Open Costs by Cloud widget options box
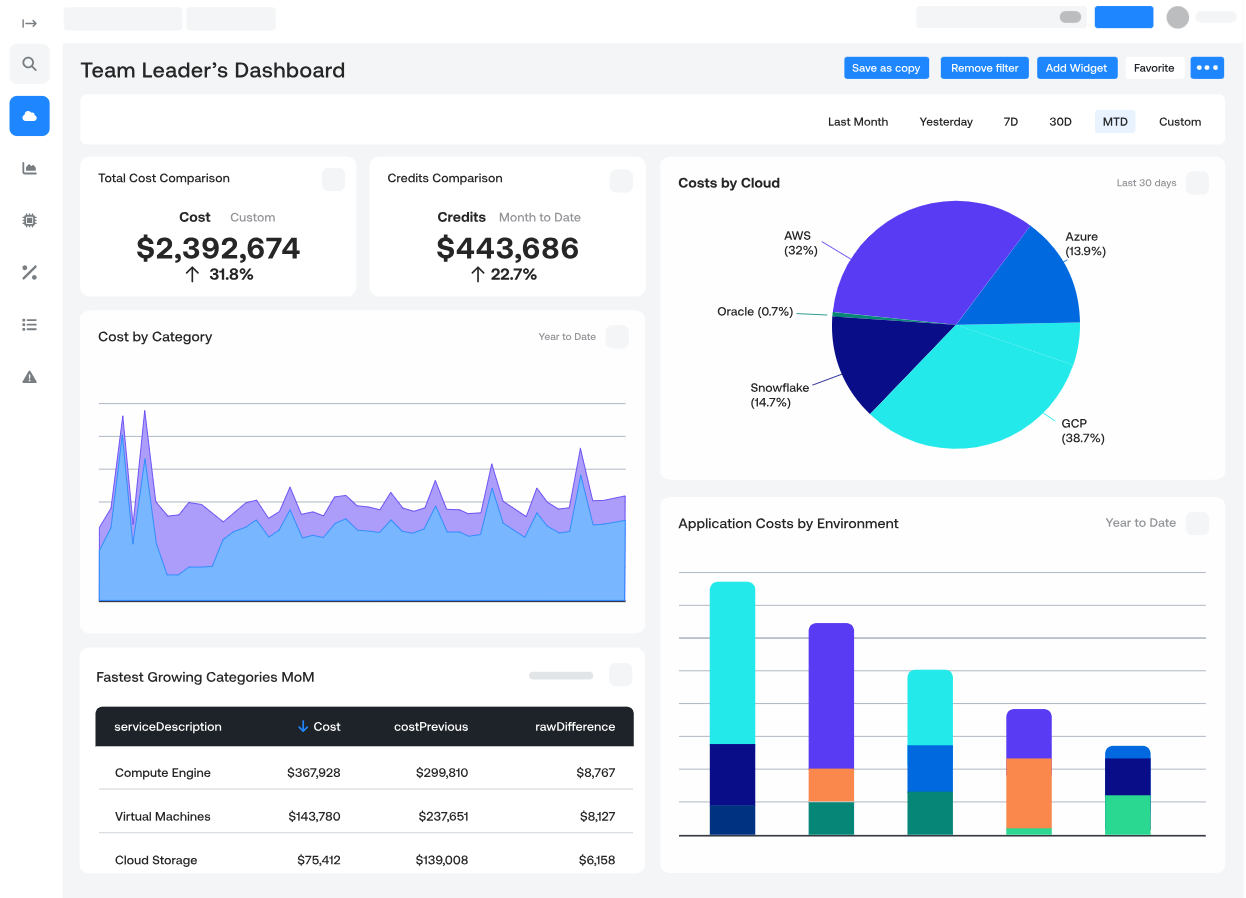The image size is (1246, 898). point(1197,183)
